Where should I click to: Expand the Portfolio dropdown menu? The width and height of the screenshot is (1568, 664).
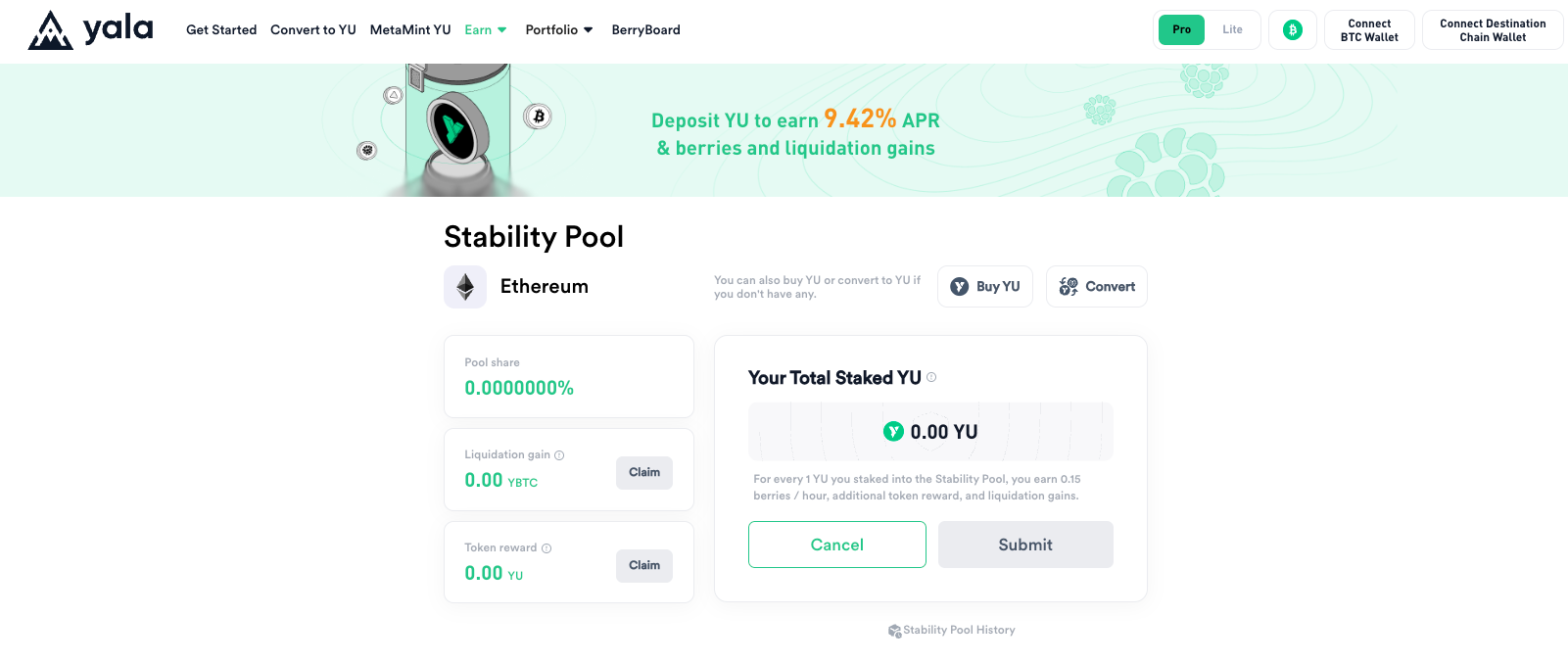pos(559,30)
